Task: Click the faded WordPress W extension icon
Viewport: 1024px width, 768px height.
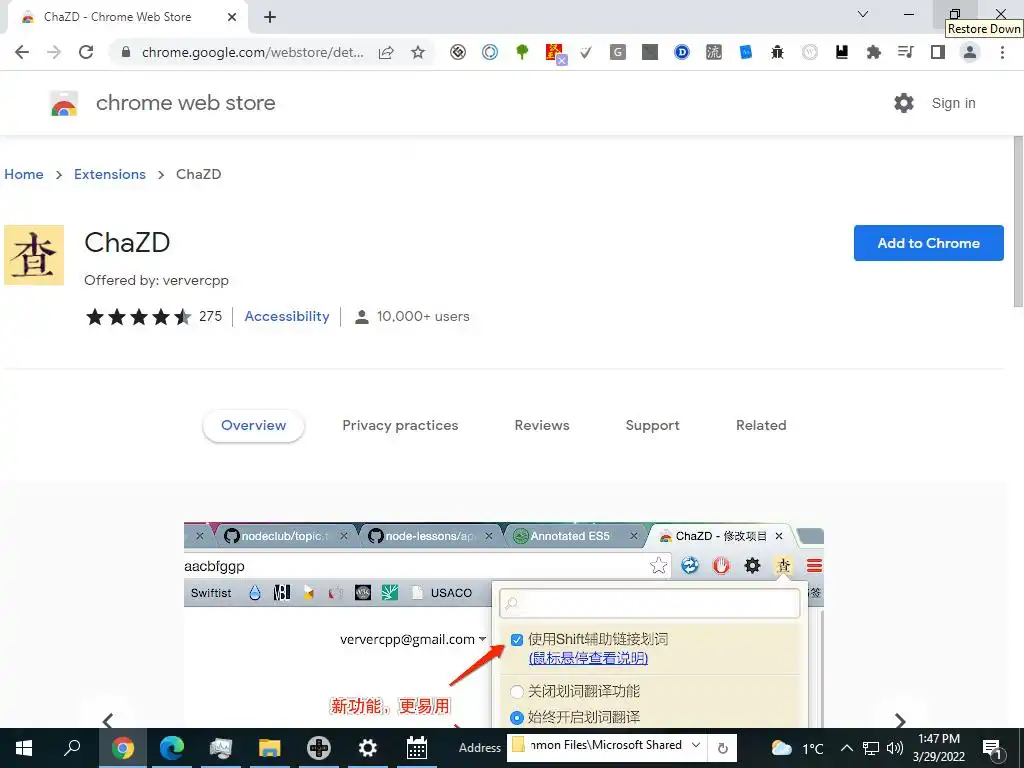Action: coord(810,52)
